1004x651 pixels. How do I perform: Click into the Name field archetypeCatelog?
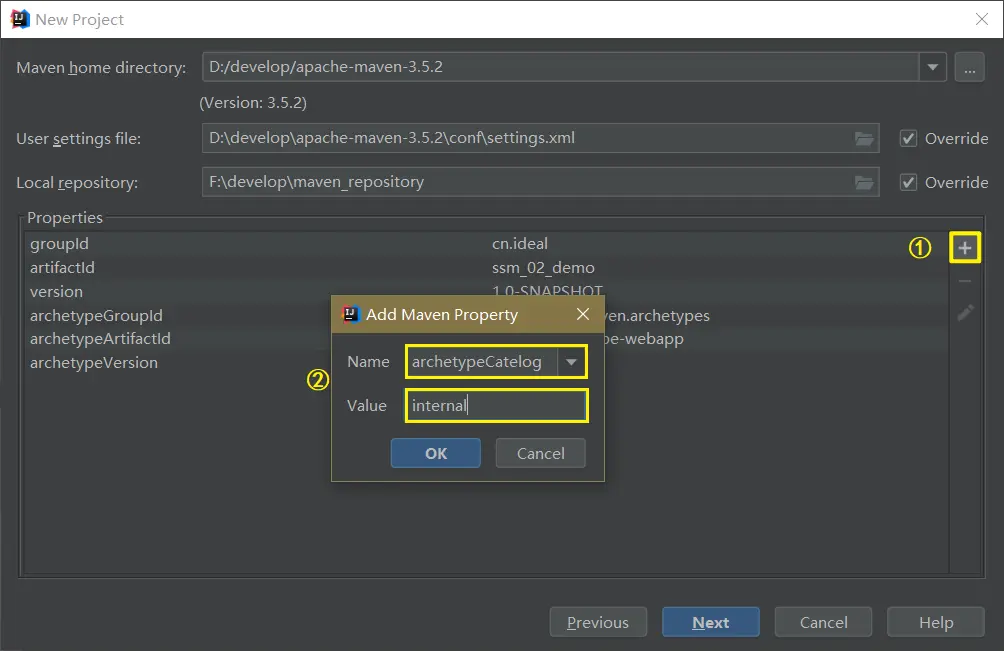click(x=482, y=362)
